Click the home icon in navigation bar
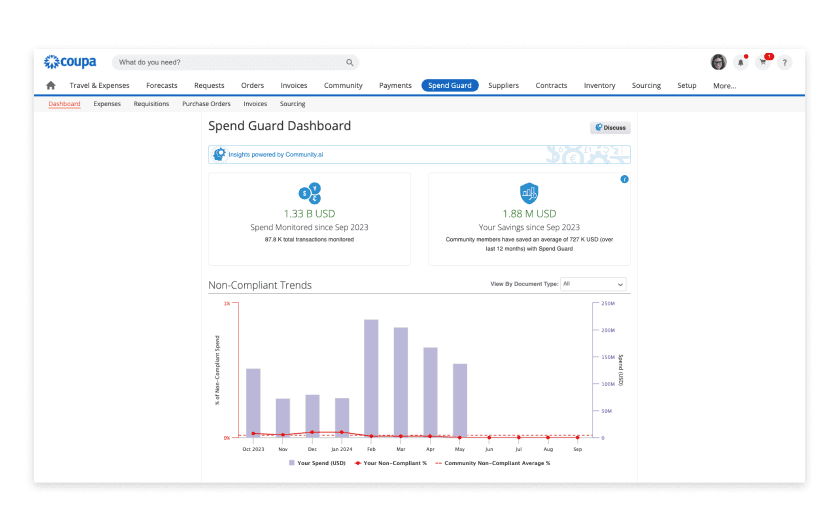This screenshot has height=531, width=838. tap(51, 86)
